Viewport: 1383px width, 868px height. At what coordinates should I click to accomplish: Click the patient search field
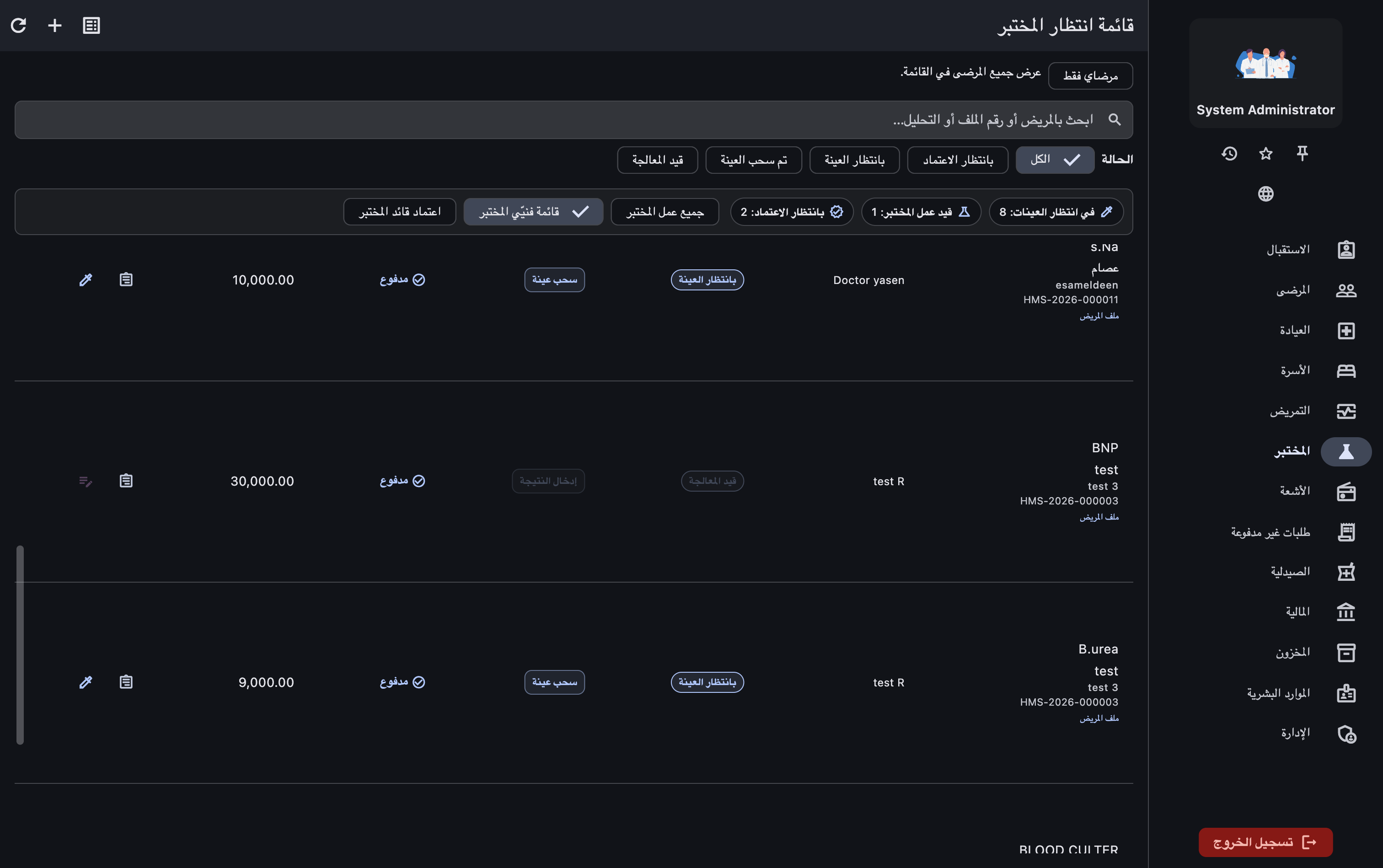pos(574,119)
